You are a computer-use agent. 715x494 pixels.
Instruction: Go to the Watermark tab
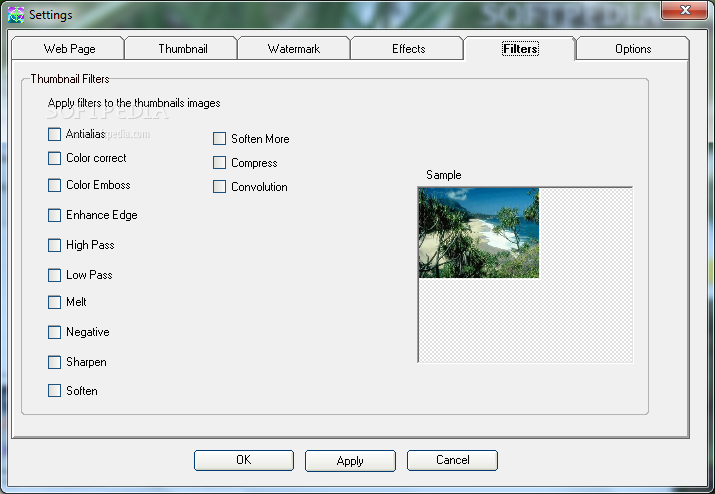click(x=294, y=48)
